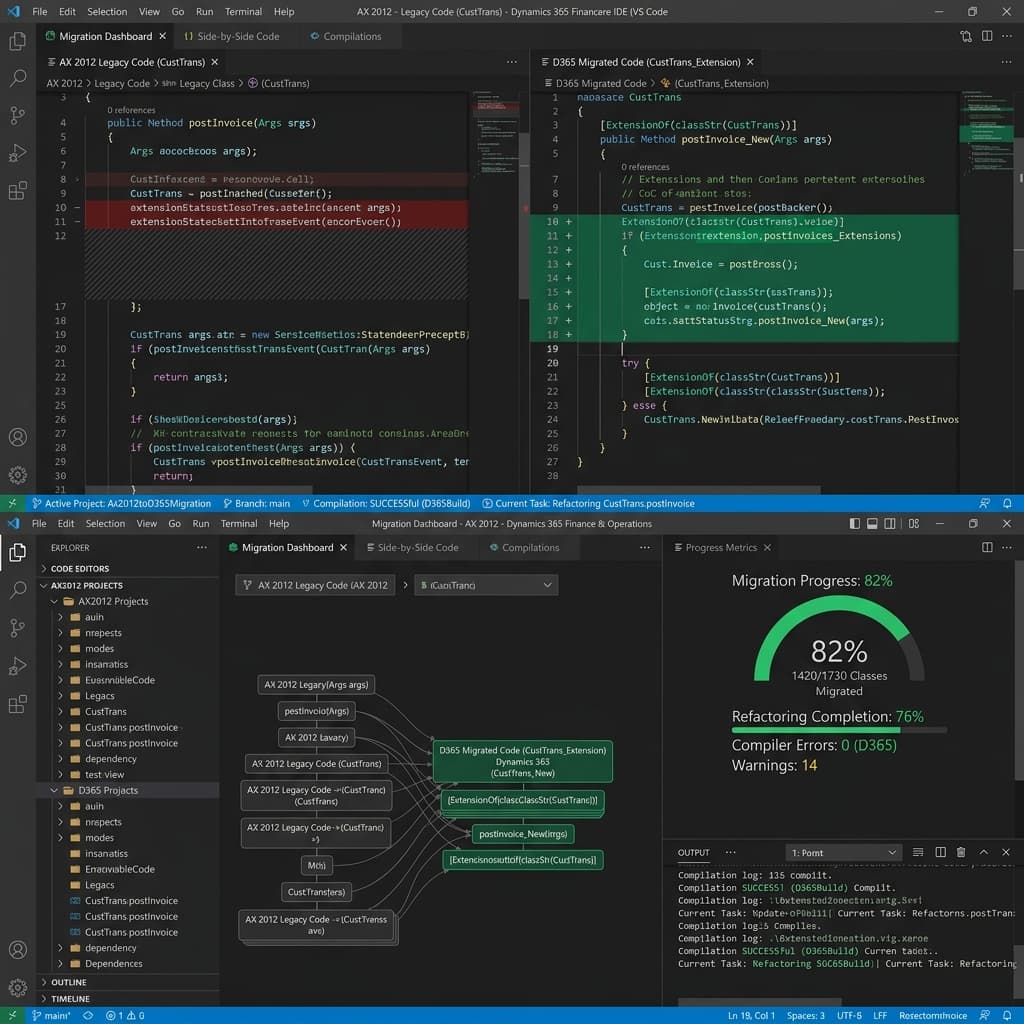1024x1024 pixels.
Task: Click the 82% migration progress gauge
Action: click(839, 640)
